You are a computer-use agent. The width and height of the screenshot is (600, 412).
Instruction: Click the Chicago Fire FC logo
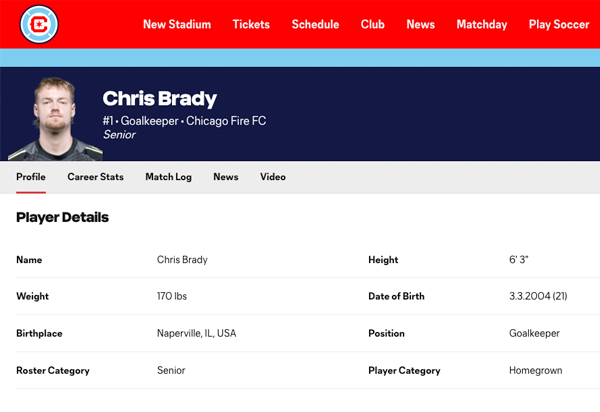39,24
